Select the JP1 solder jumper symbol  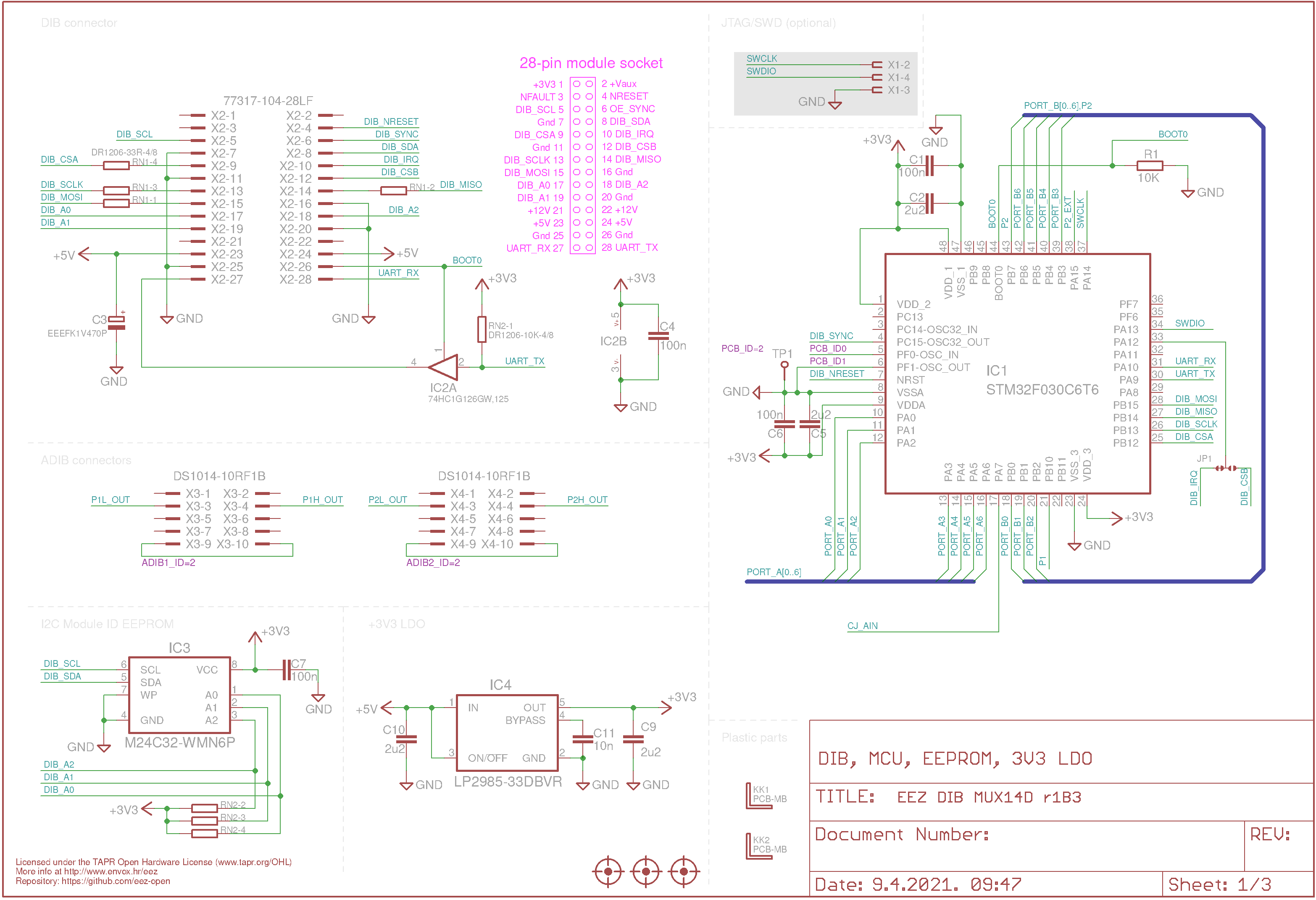click(x=1227, y=468)
